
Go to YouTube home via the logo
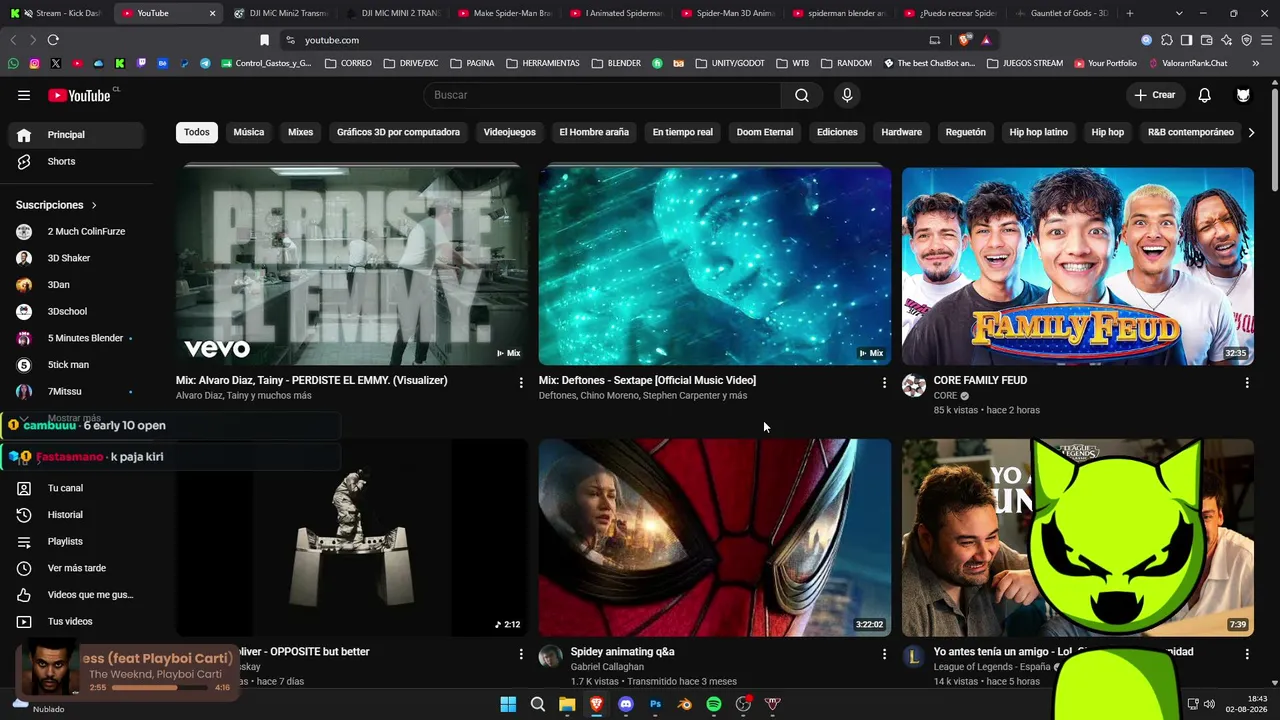[79, 95]
